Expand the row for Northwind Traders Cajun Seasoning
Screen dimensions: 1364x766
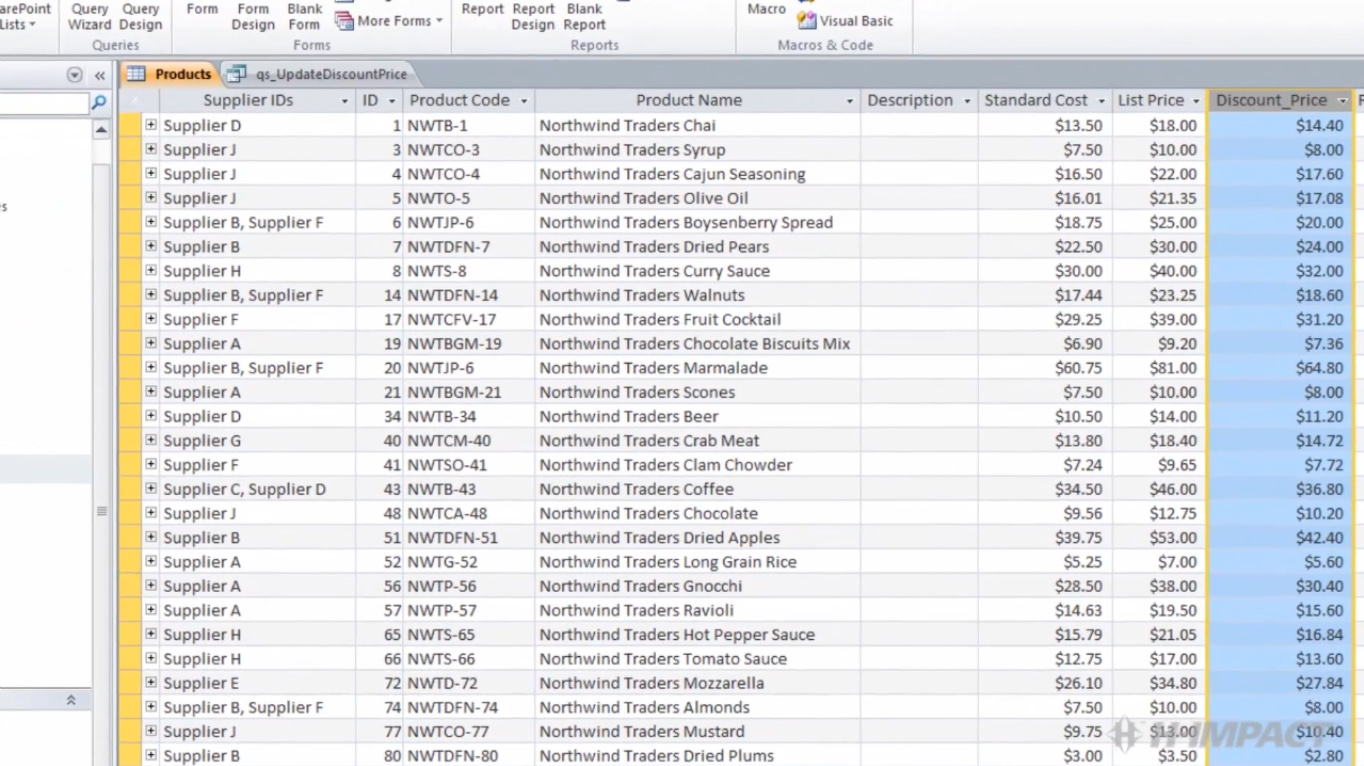click(150, 173)
